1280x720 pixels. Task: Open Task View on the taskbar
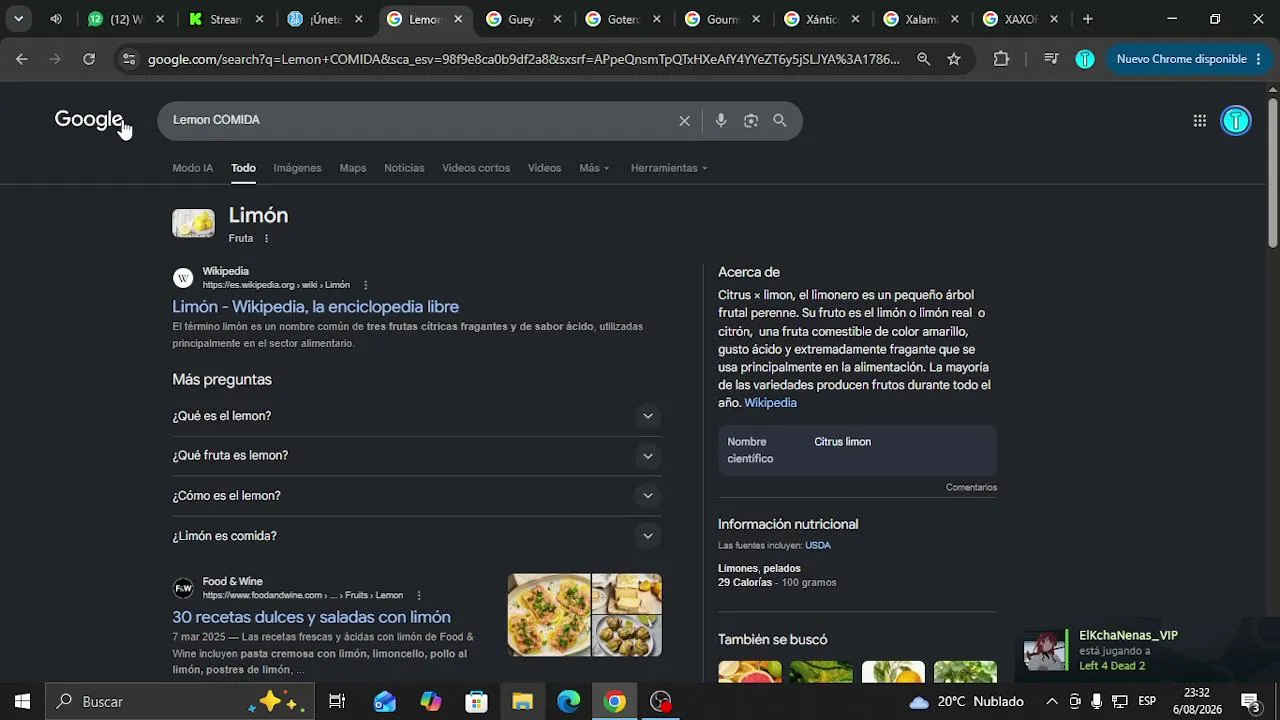click(x=337, y=702)
